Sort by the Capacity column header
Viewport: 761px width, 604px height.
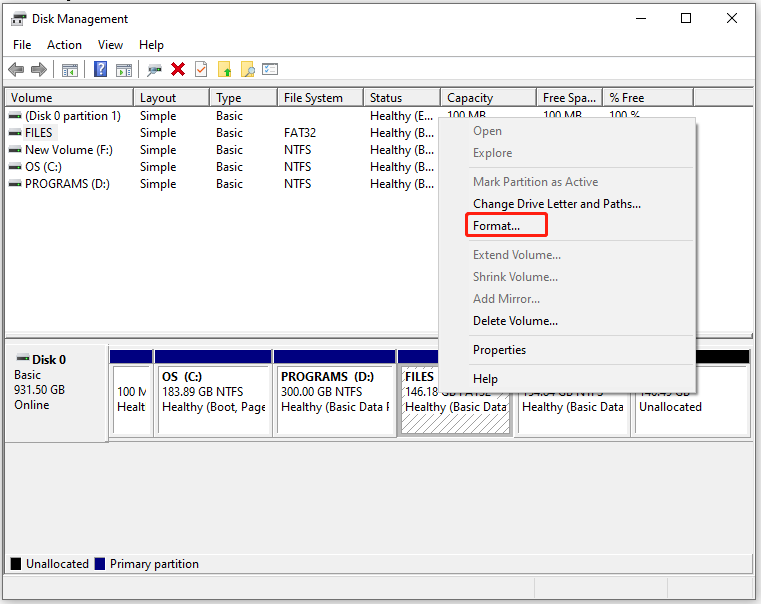pos(488,98)
